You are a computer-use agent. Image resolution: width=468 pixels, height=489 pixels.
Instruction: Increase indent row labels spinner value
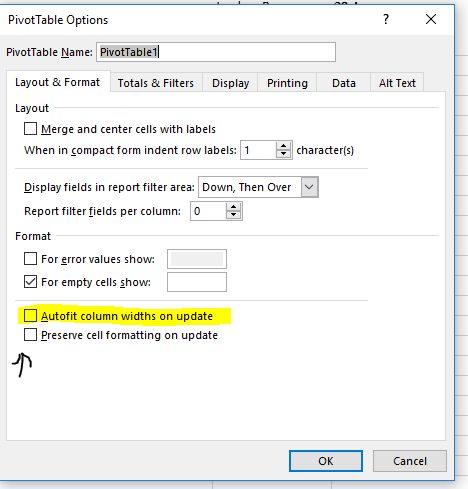click(284, 146)
